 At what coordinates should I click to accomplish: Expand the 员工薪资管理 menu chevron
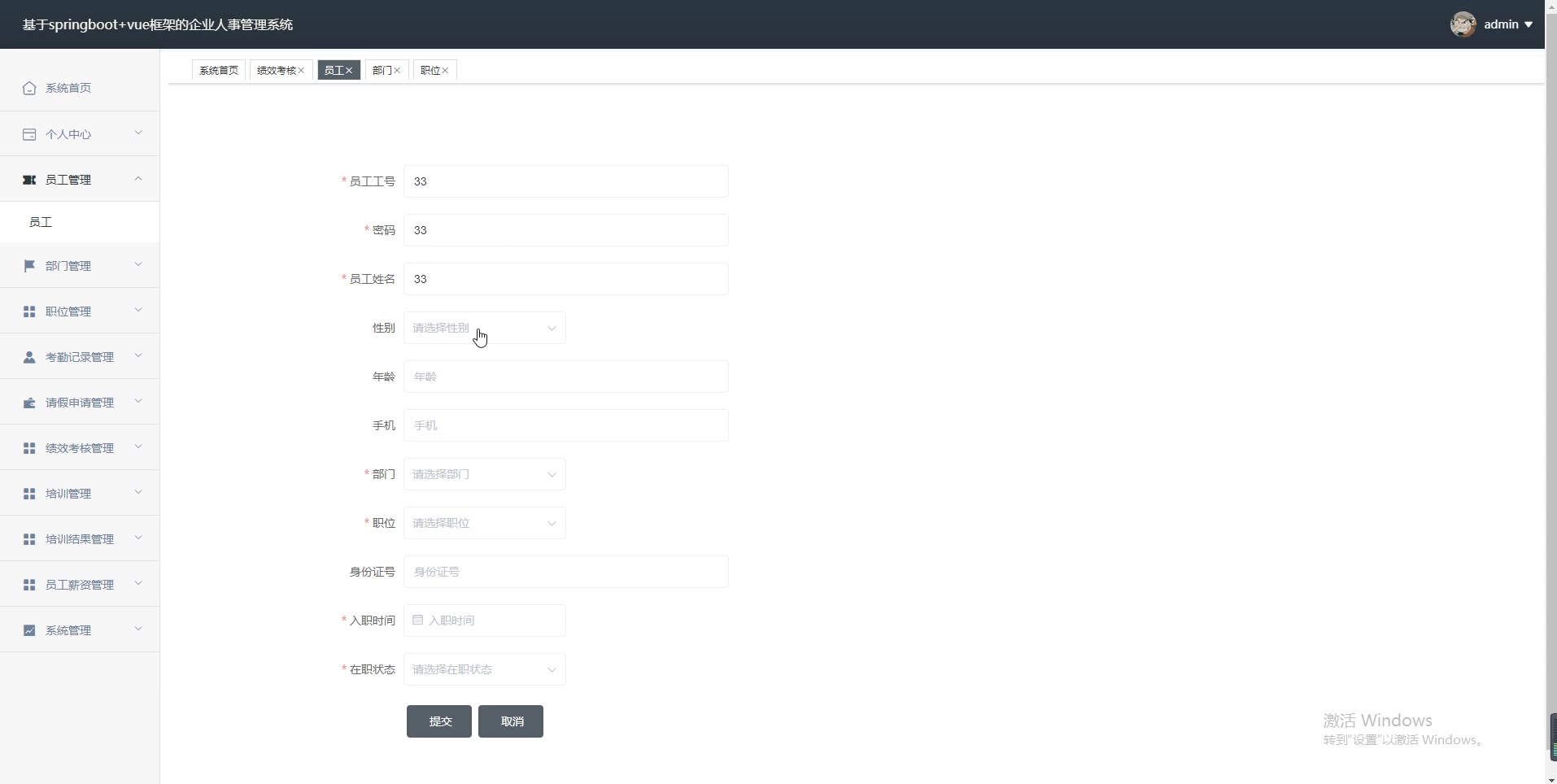138,583
